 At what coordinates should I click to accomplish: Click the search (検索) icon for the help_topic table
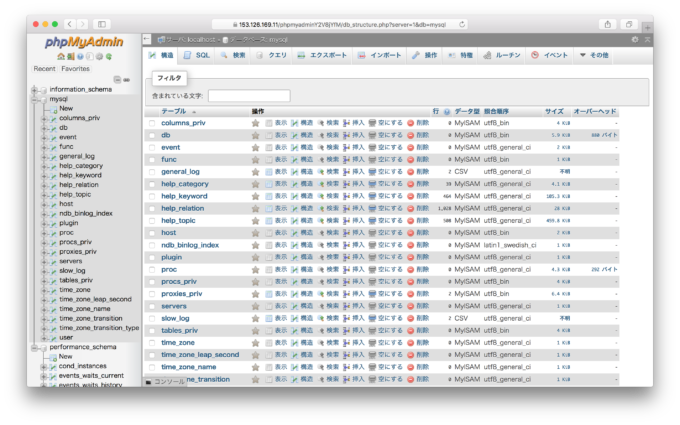coord(322,220)
